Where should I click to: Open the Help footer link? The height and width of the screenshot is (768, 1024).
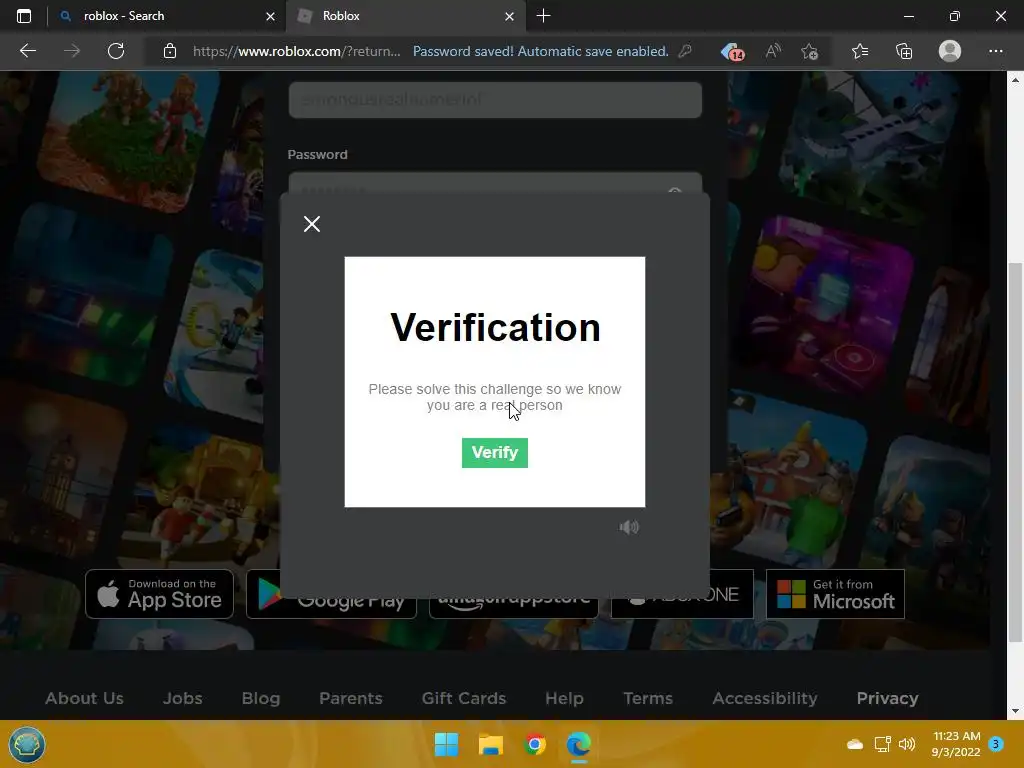pyautogui.click(x=564, y=698)
